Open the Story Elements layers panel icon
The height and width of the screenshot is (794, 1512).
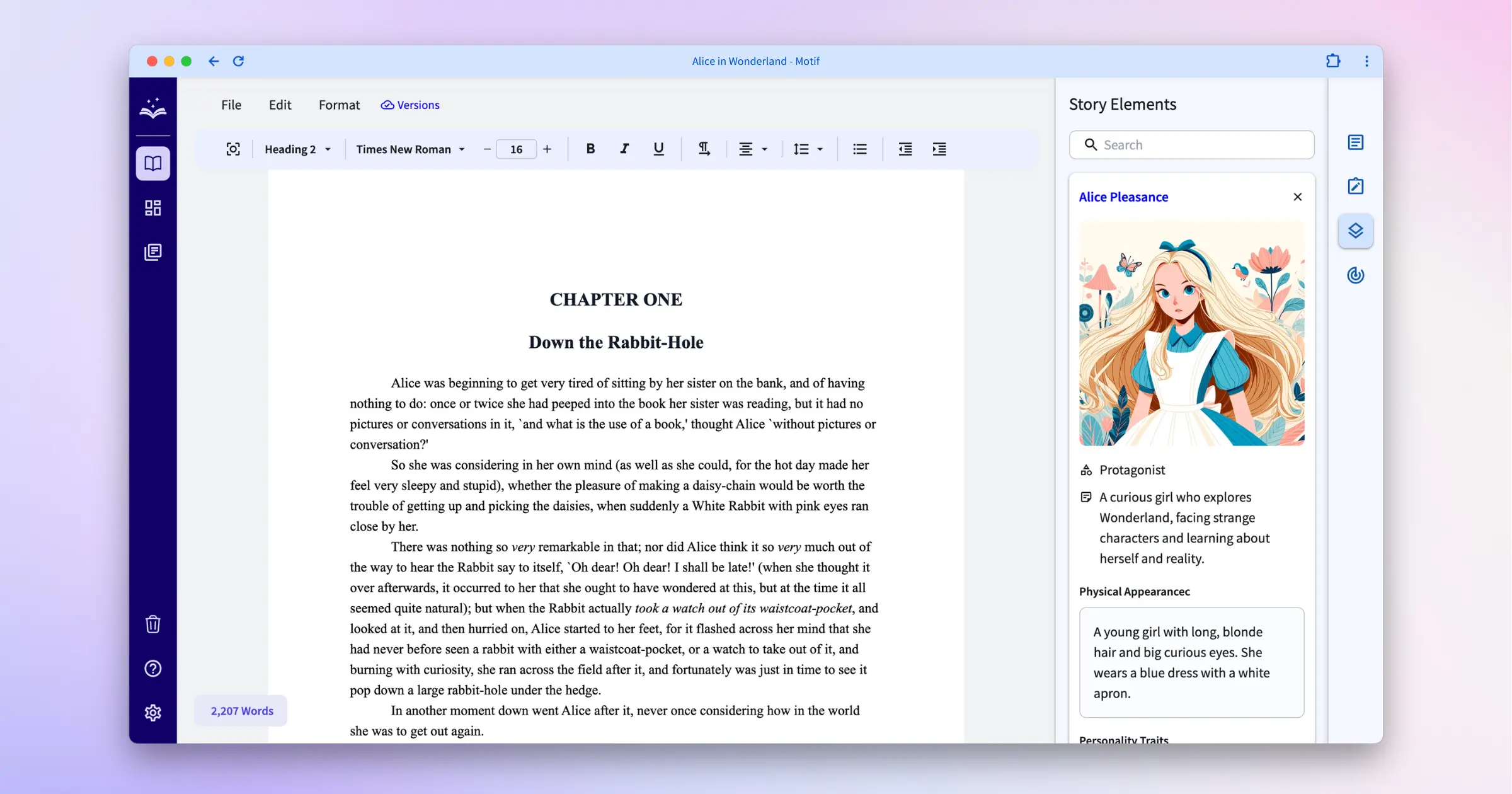[1355, 231]
